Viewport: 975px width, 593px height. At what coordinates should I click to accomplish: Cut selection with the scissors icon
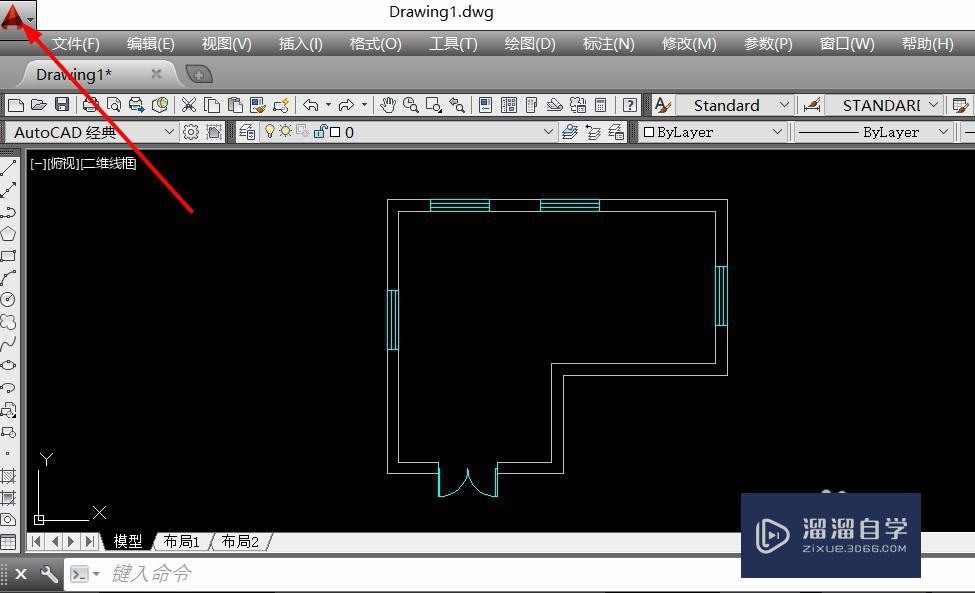click(188, 105)
